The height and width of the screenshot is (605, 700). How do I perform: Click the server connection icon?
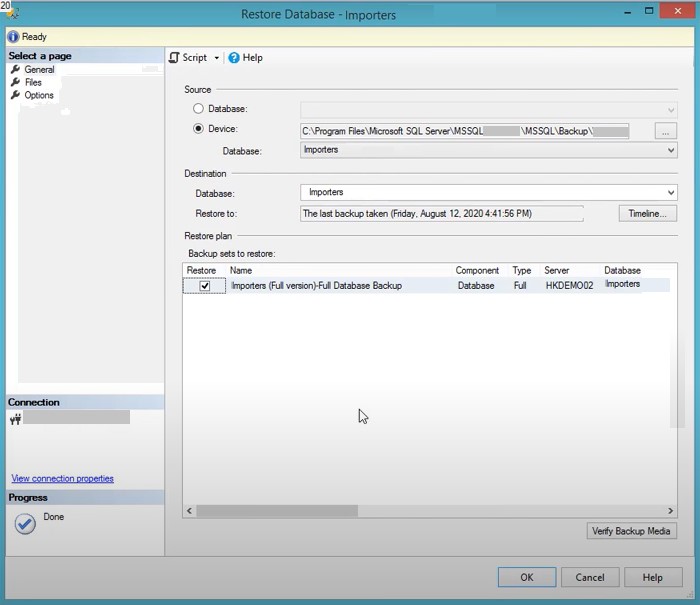(x=15, y=420)
